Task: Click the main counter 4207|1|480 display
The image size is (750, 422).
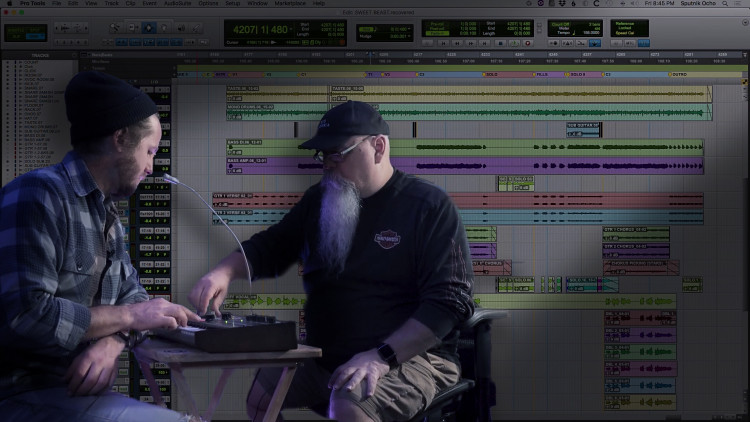Action: 260,30
